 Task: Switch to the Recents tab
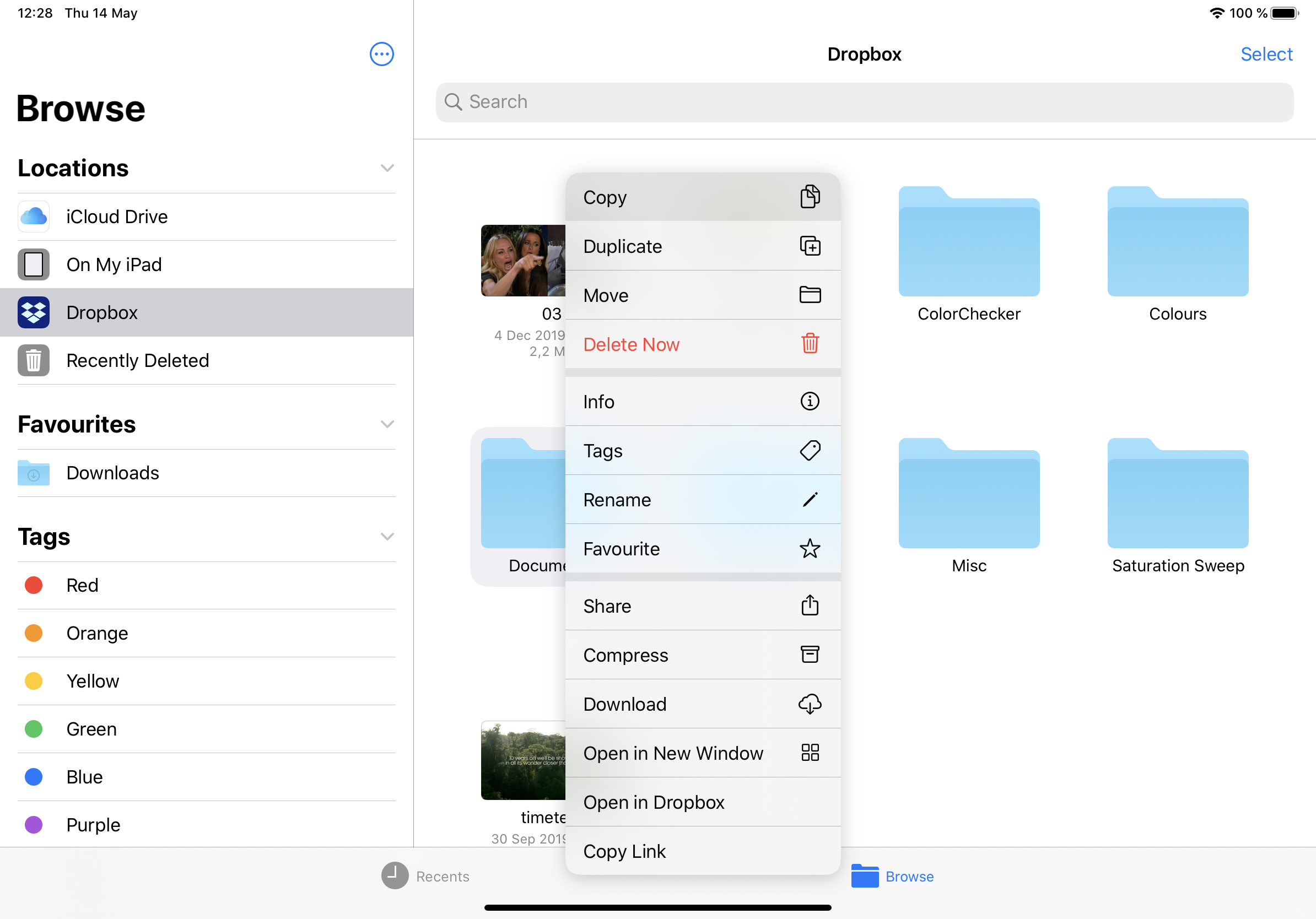425,875
